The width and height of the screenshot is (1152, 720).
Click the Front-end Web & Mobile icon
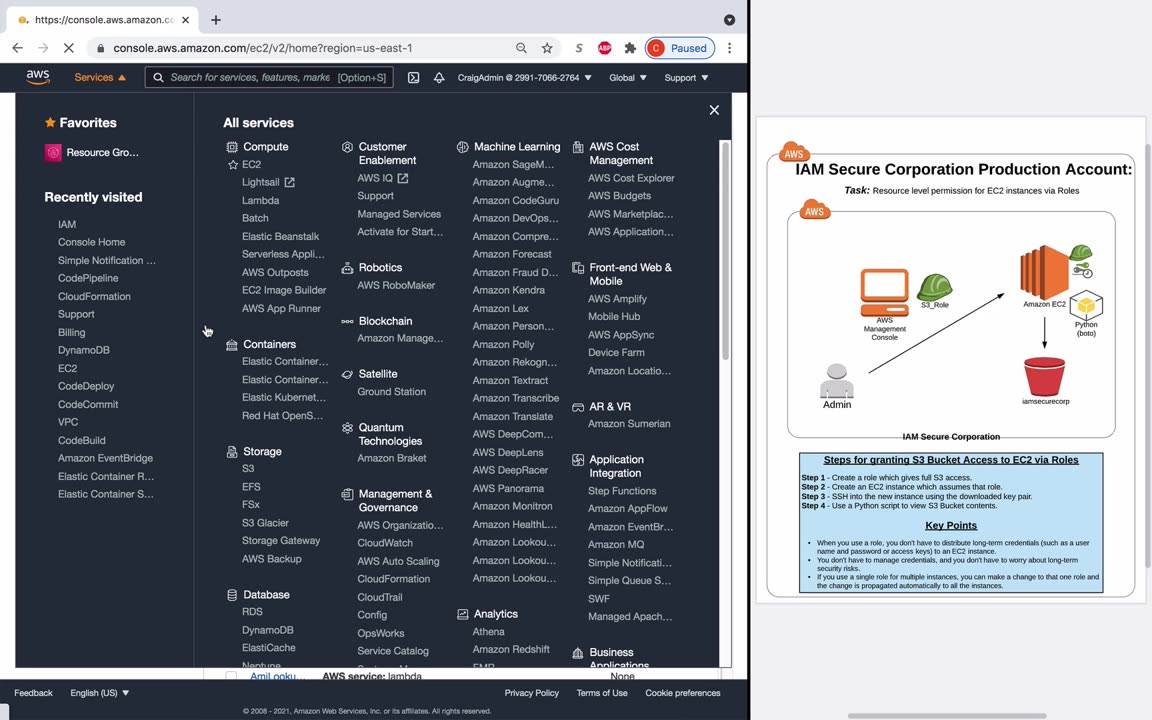578,268
